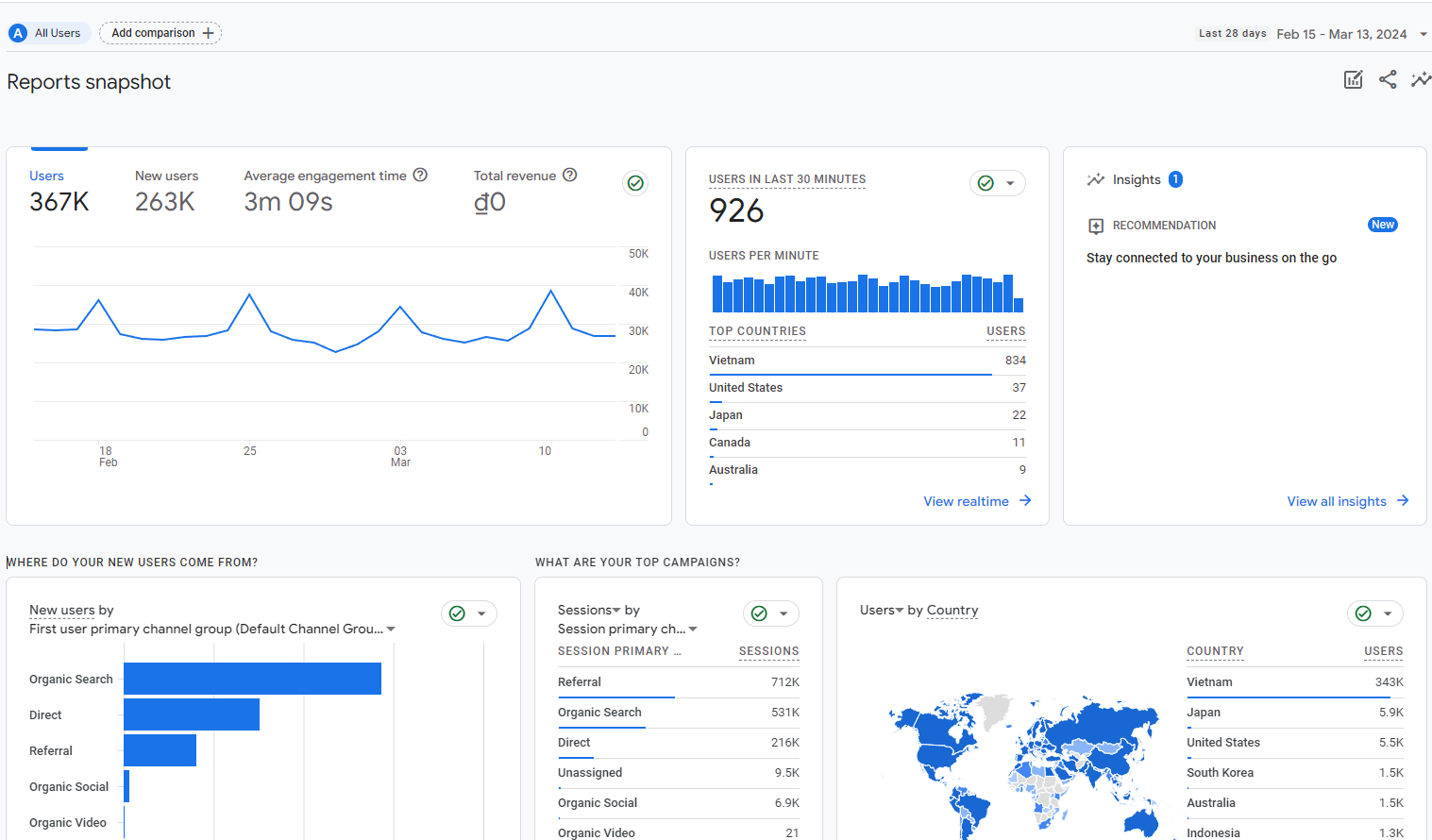
Task: Click the Unassigned row with 9.5K sessions
Action: [x=679, y=773]
